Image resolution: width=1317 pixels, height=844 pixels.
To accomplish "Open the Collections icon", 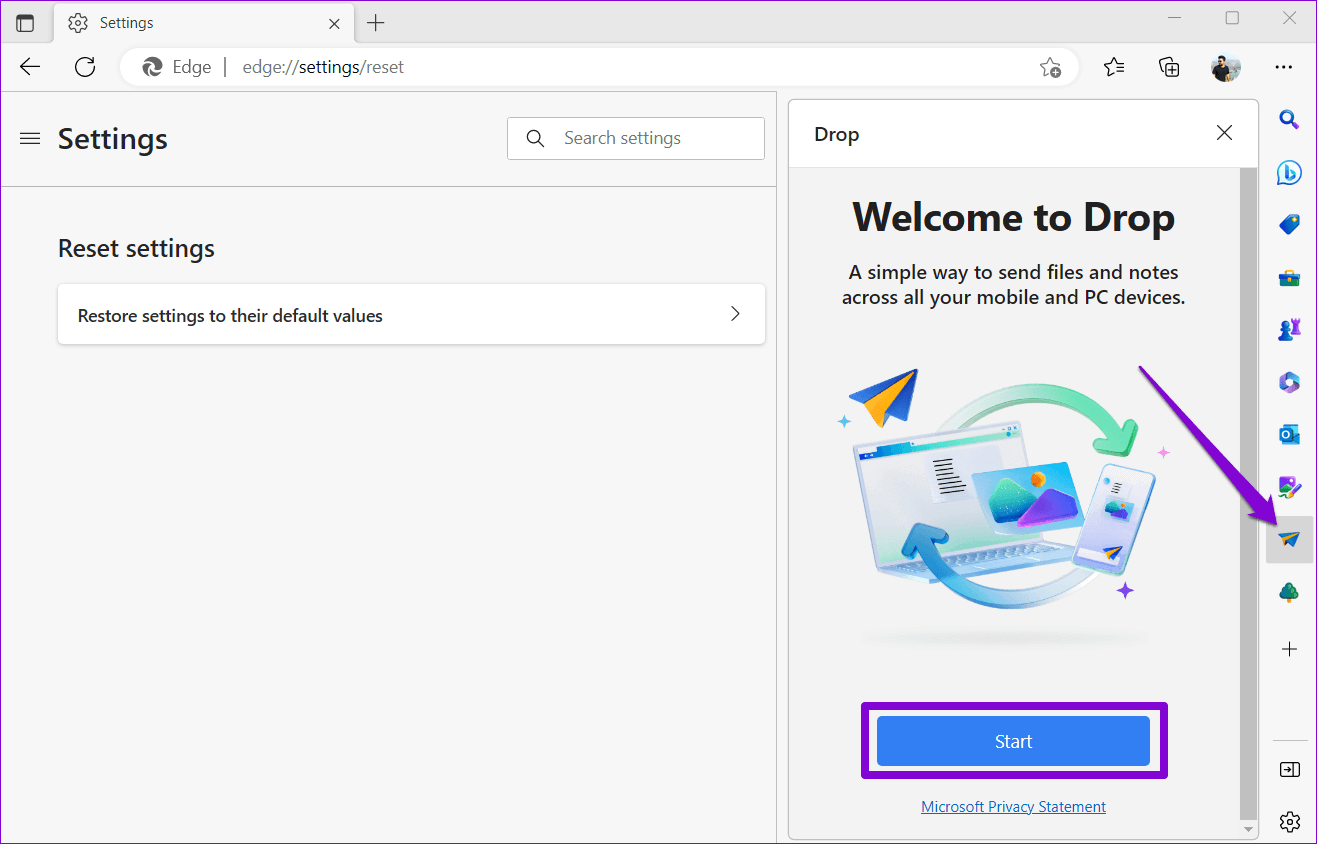I will (x=1169, y=67).
